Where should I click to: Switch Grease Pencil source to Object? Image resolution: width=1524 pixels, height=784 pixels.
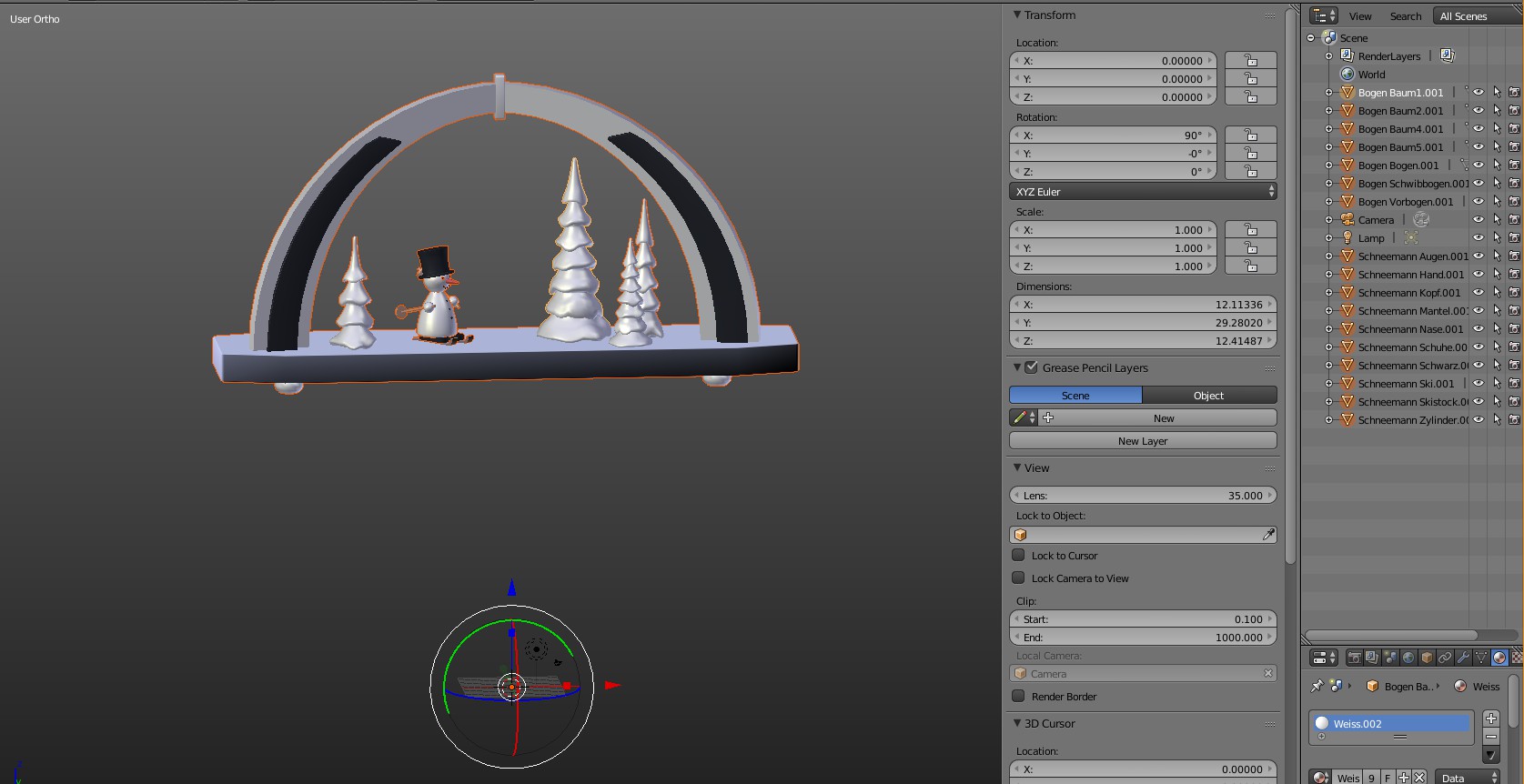1209,396
